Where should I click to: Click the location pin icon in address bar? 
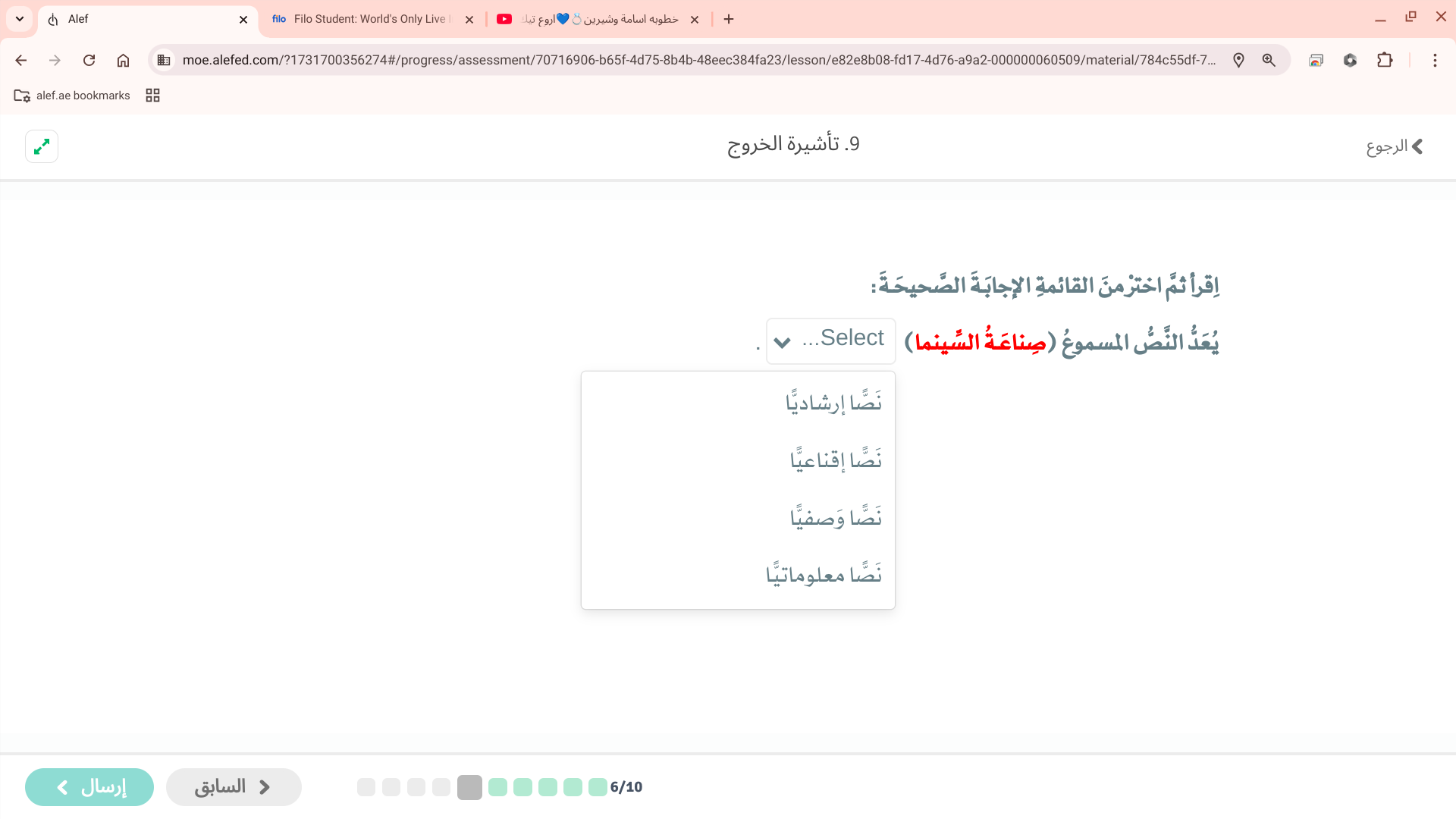click(1238, 61)
